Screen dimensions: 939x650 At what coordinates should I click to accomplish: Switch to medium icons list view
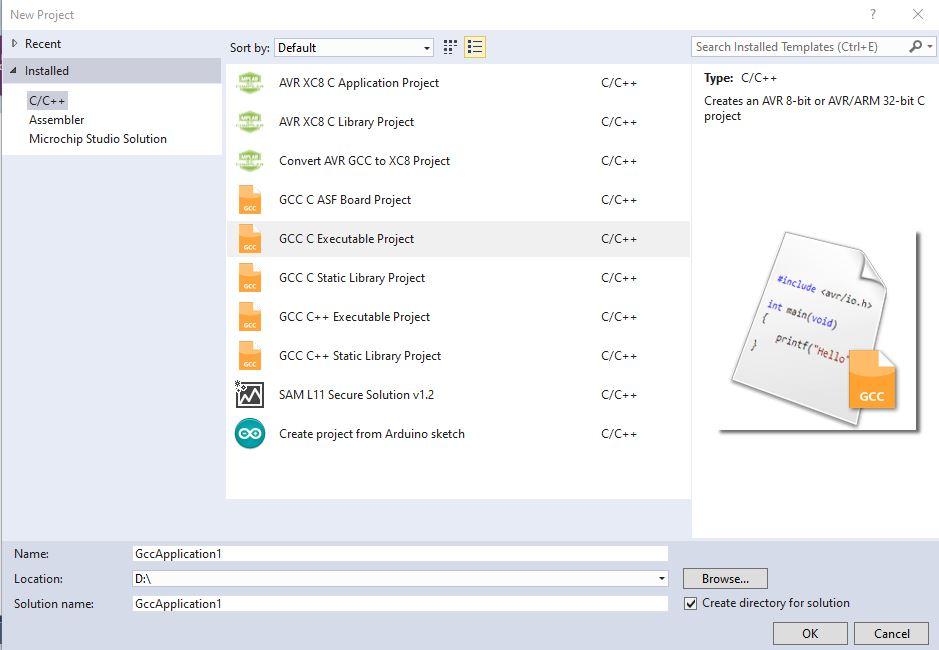[x=475, y=47]
